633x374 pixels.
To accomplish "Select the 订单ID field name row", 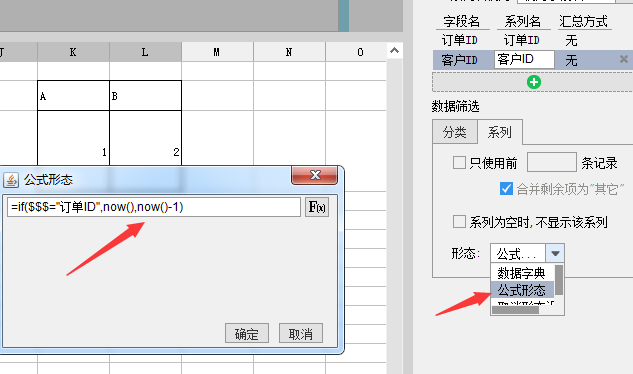I will (x=460, y=40).
